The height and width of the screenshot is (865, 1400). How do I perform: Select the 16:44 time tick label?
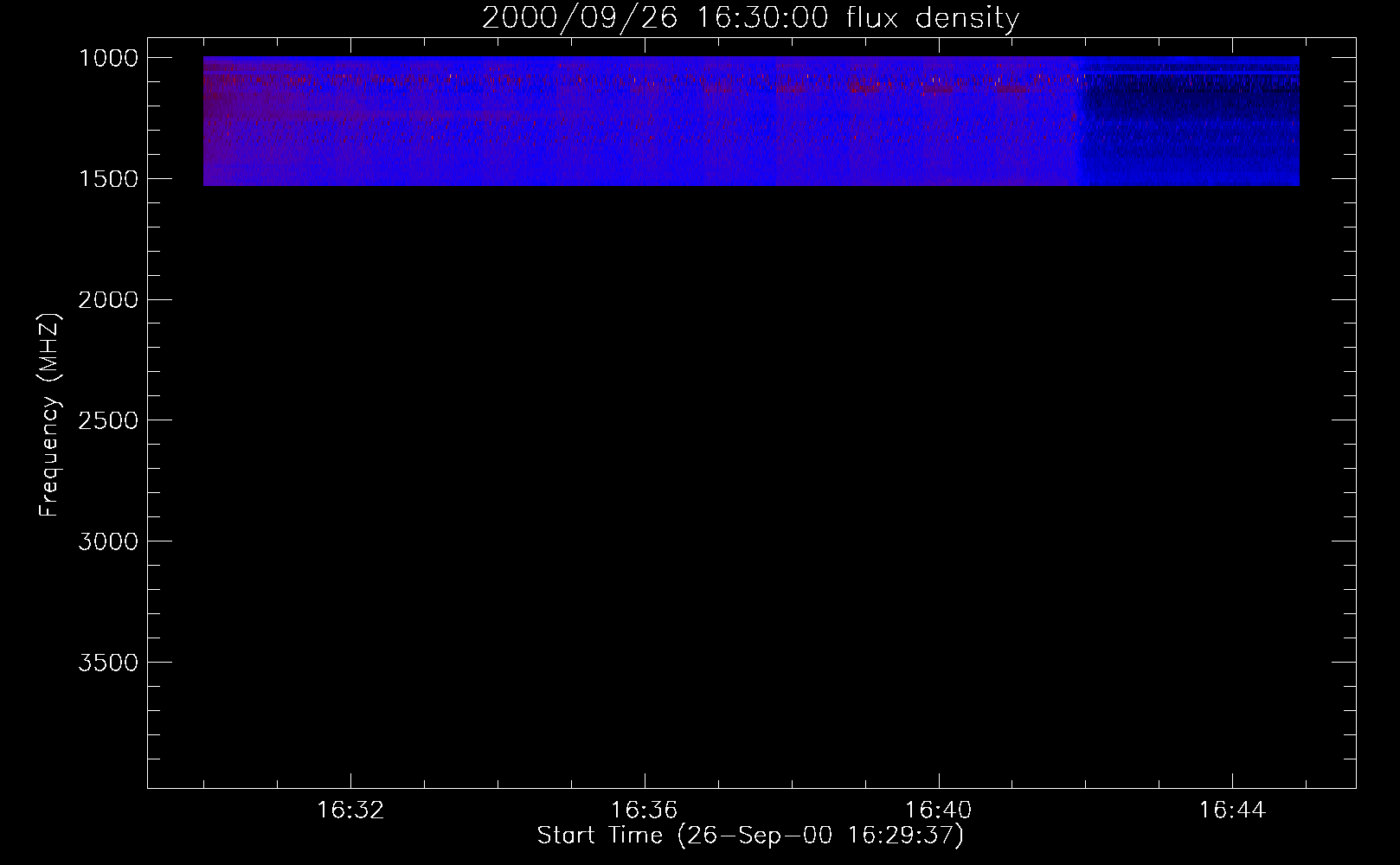pos(1232,811)
